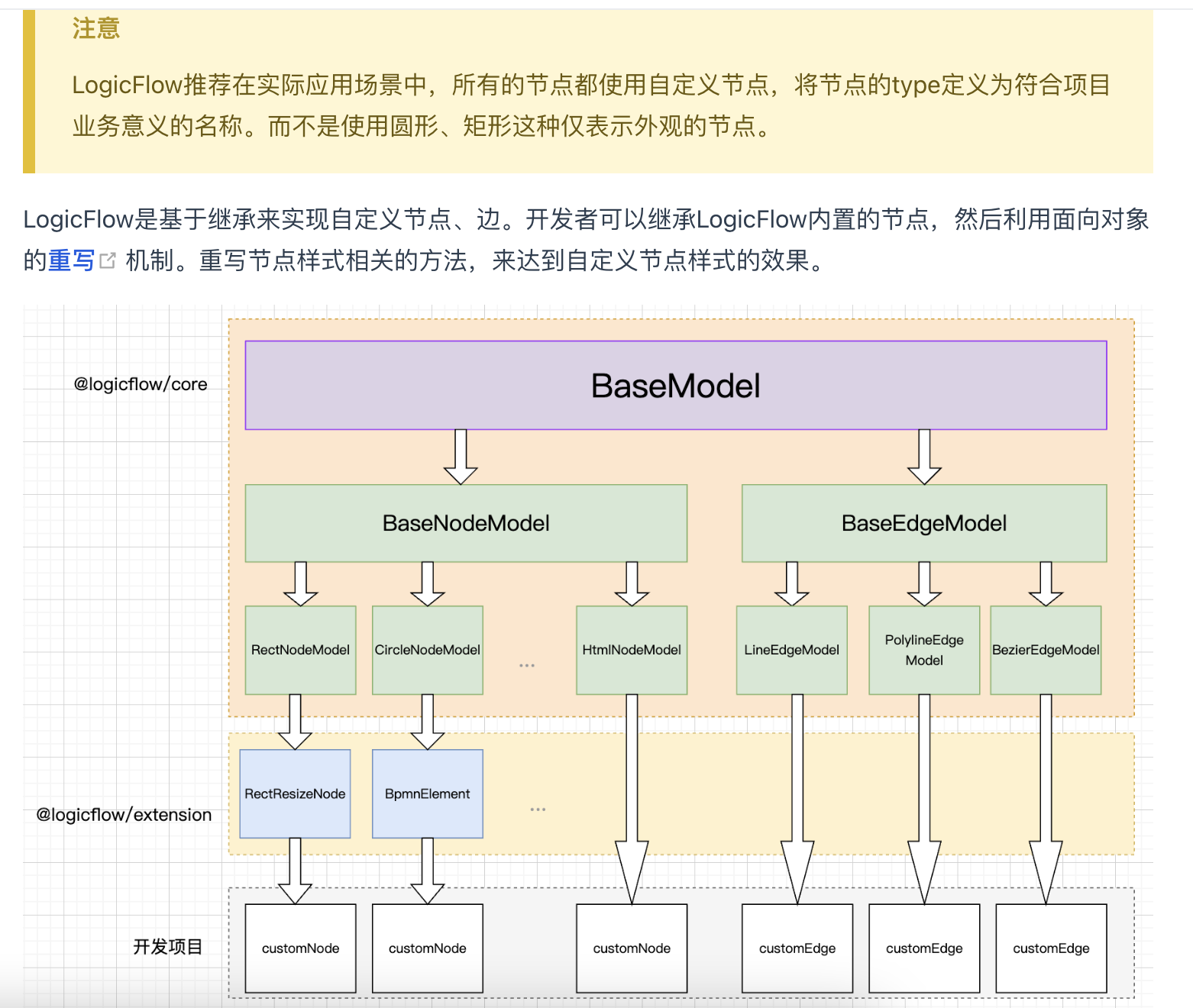
Task: Click customNode under RectResizeNode
Action: 300,948
